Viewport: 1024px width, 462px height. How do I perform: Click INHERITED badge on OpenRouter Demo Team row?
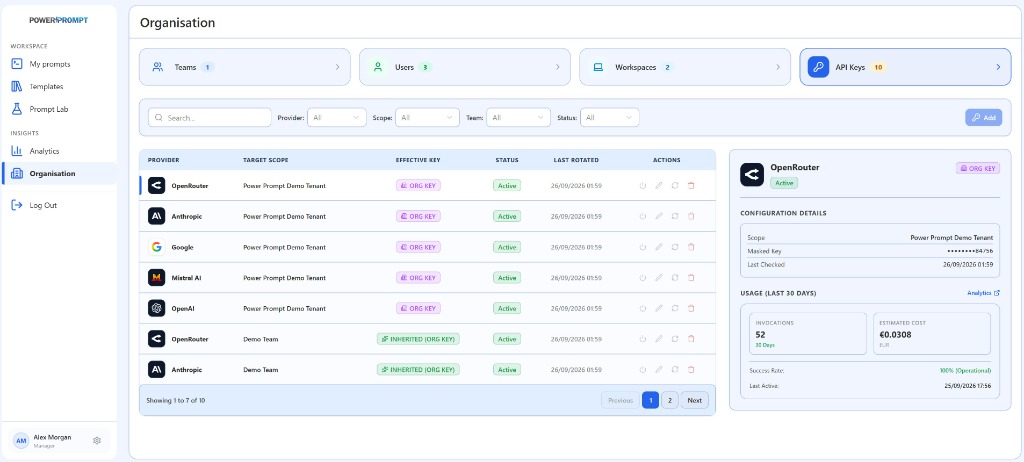point(418,339)
